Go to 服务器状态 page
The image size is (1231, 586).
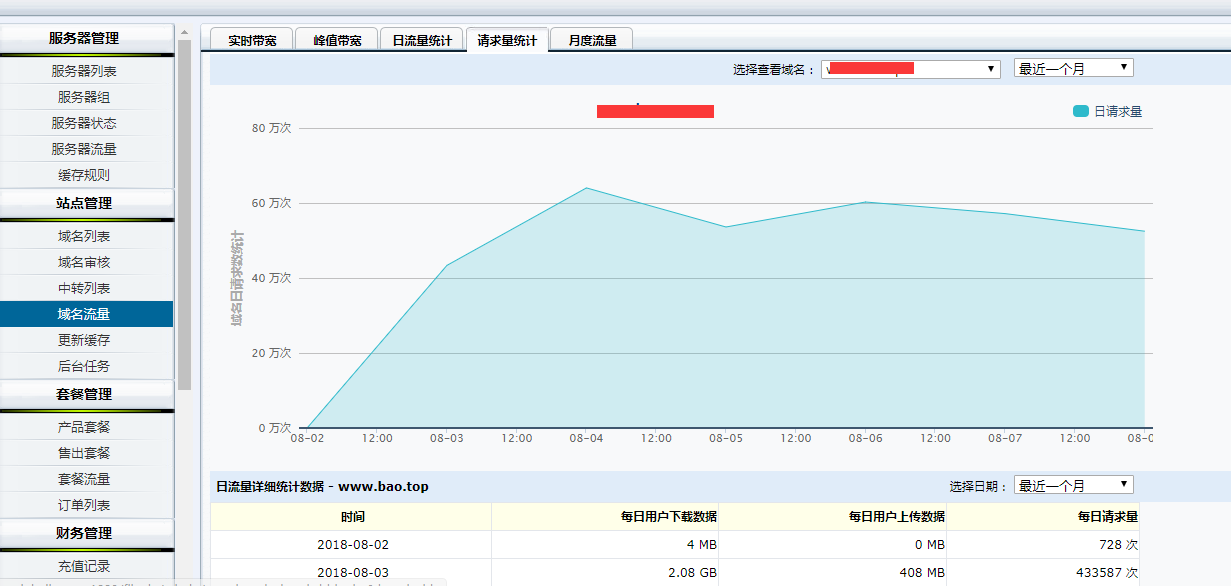pyautogui.click(x=84, y=123)
